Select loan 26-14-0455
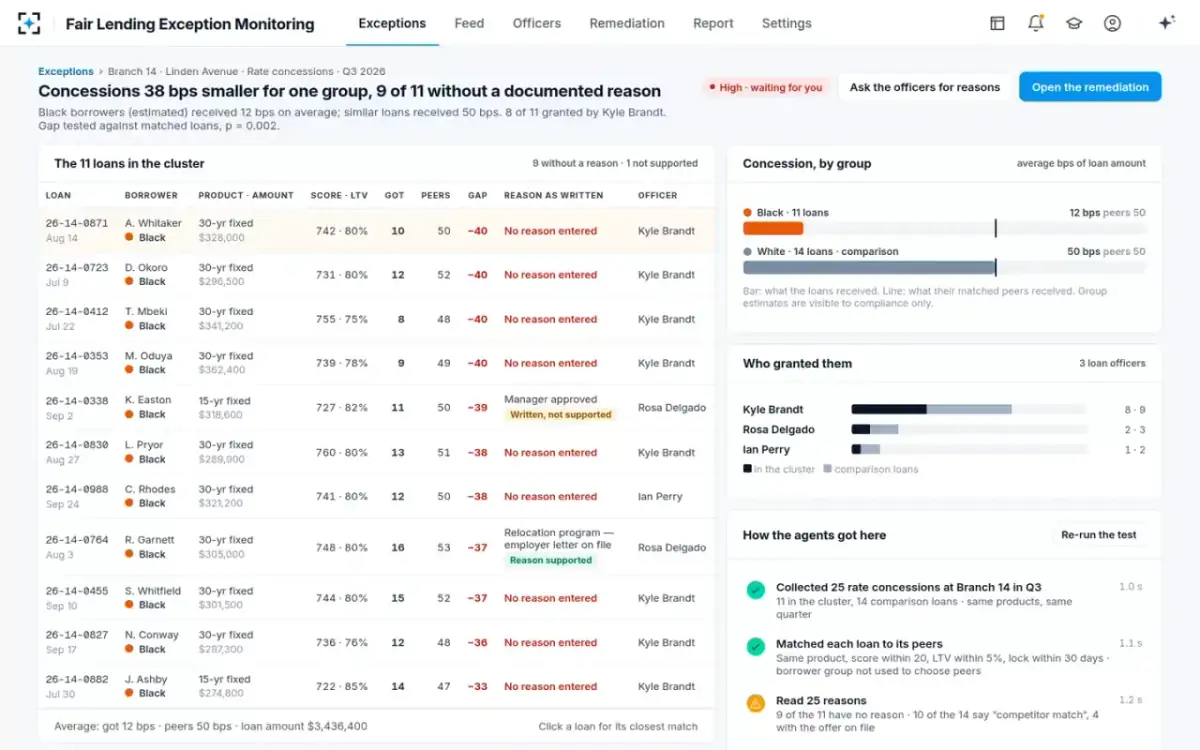 [376, 598]
